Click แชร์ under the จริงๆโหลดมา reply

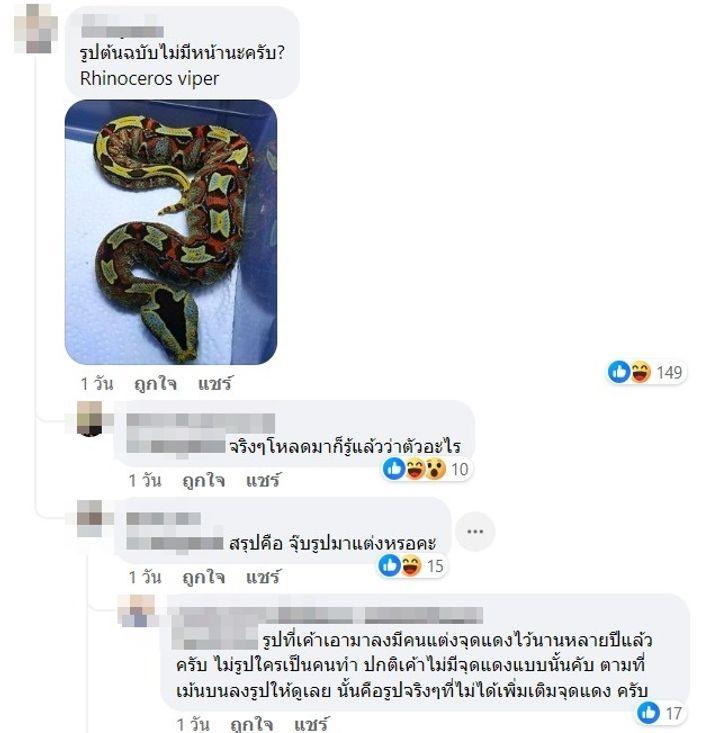coord(263,481)
